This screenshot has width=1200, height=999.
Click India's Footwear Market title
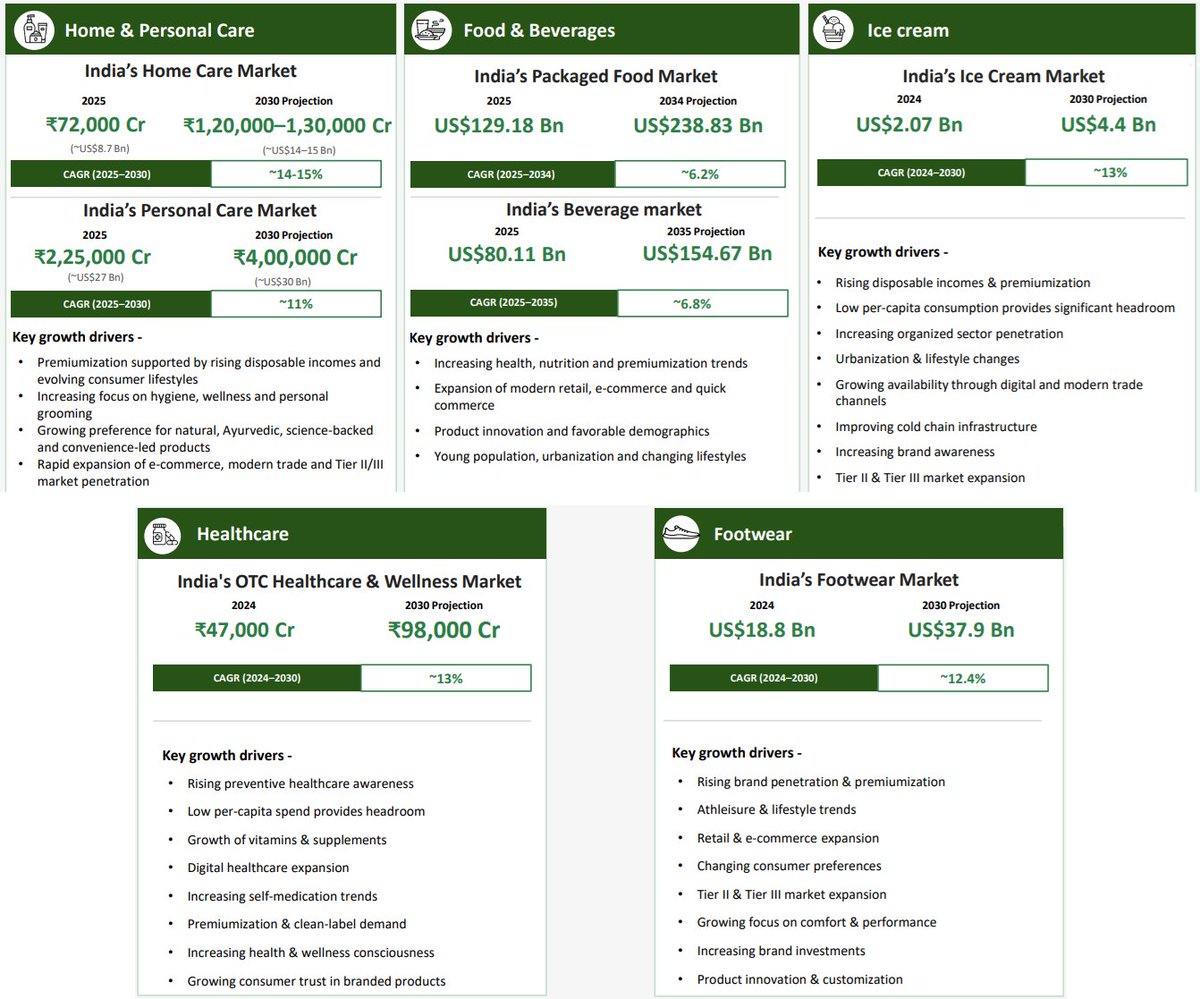point(859,580)
